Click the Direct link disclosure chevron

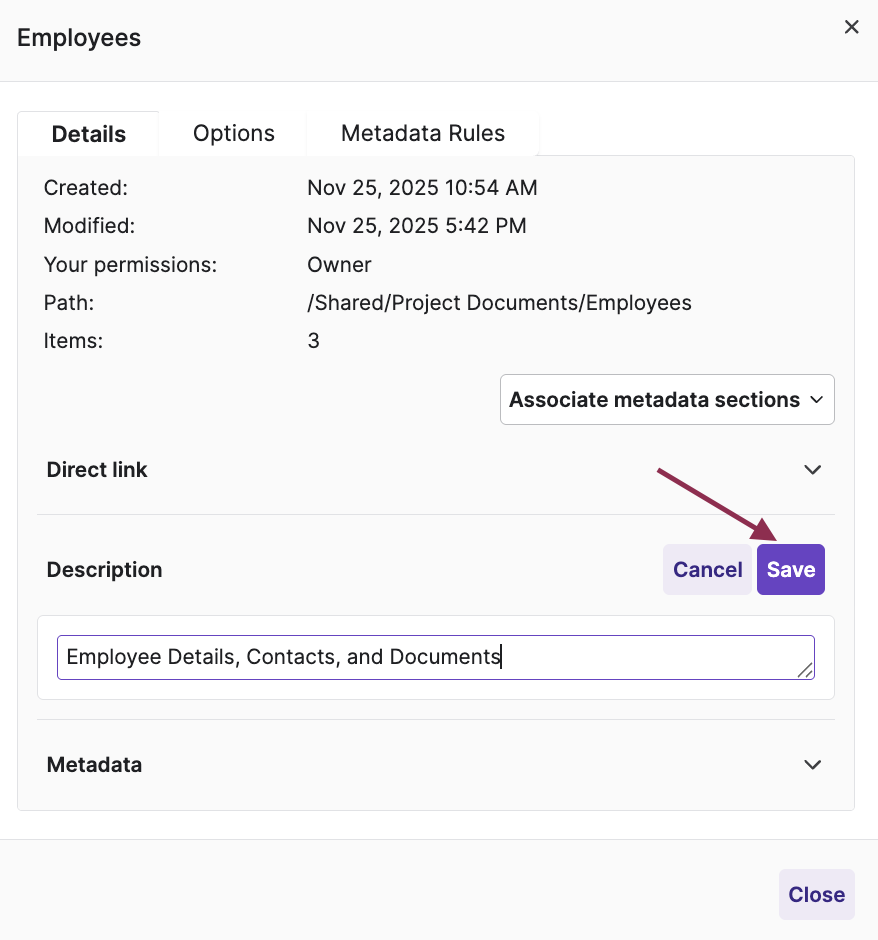coord(812,469)
